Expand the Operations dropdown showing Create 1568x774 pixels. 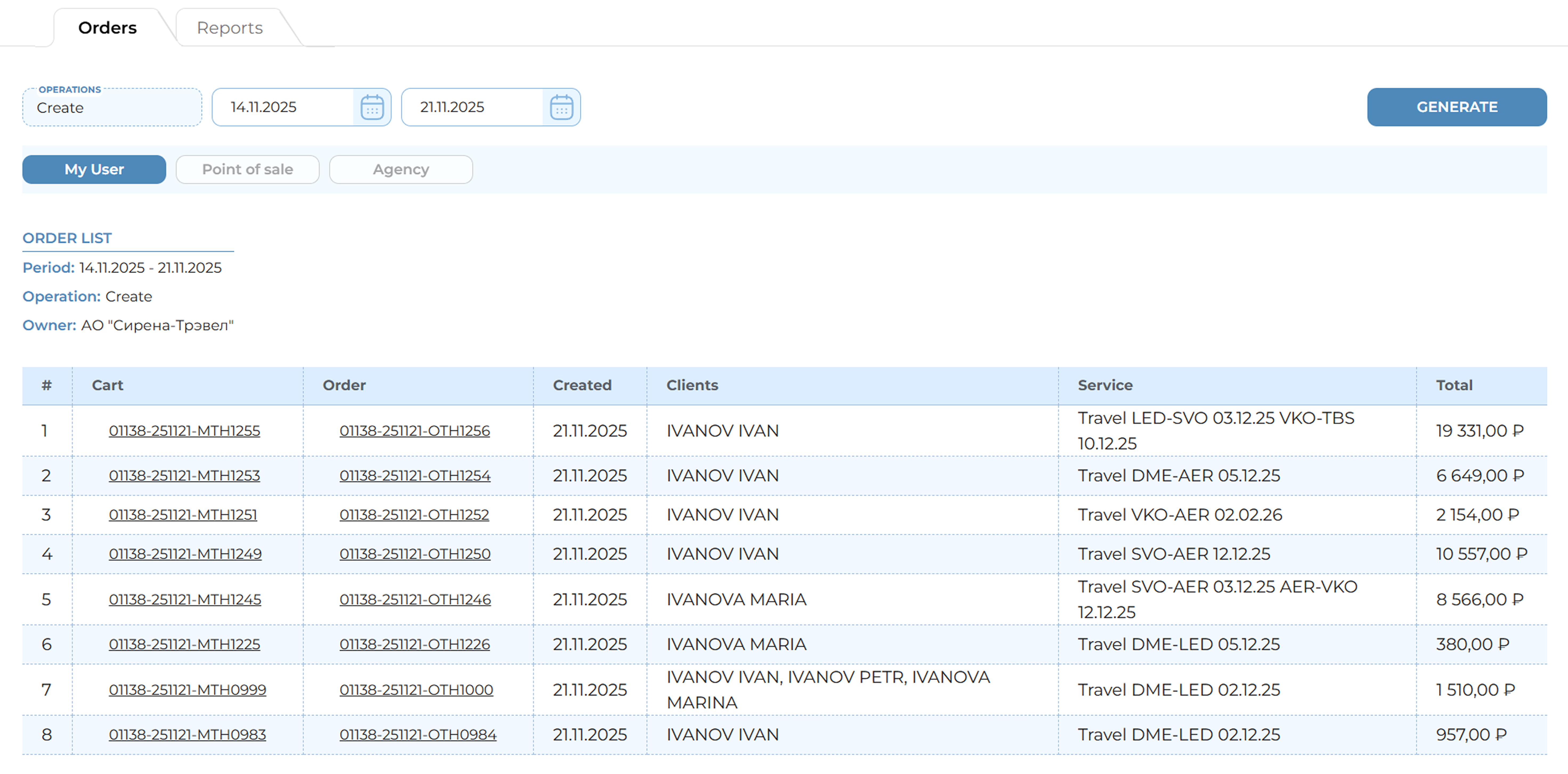[112, 107]
